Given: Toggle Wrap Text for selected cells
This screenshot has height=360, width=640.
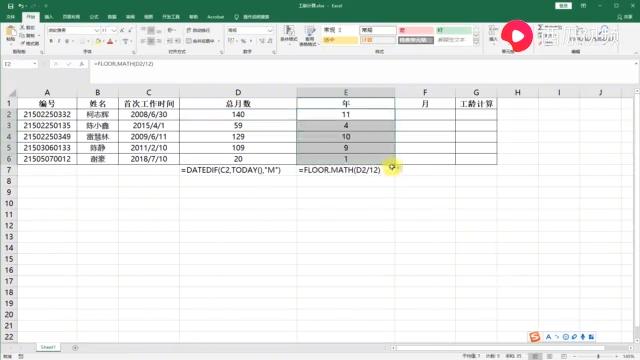Looking at the screenshot, I should tap(198, 30).
